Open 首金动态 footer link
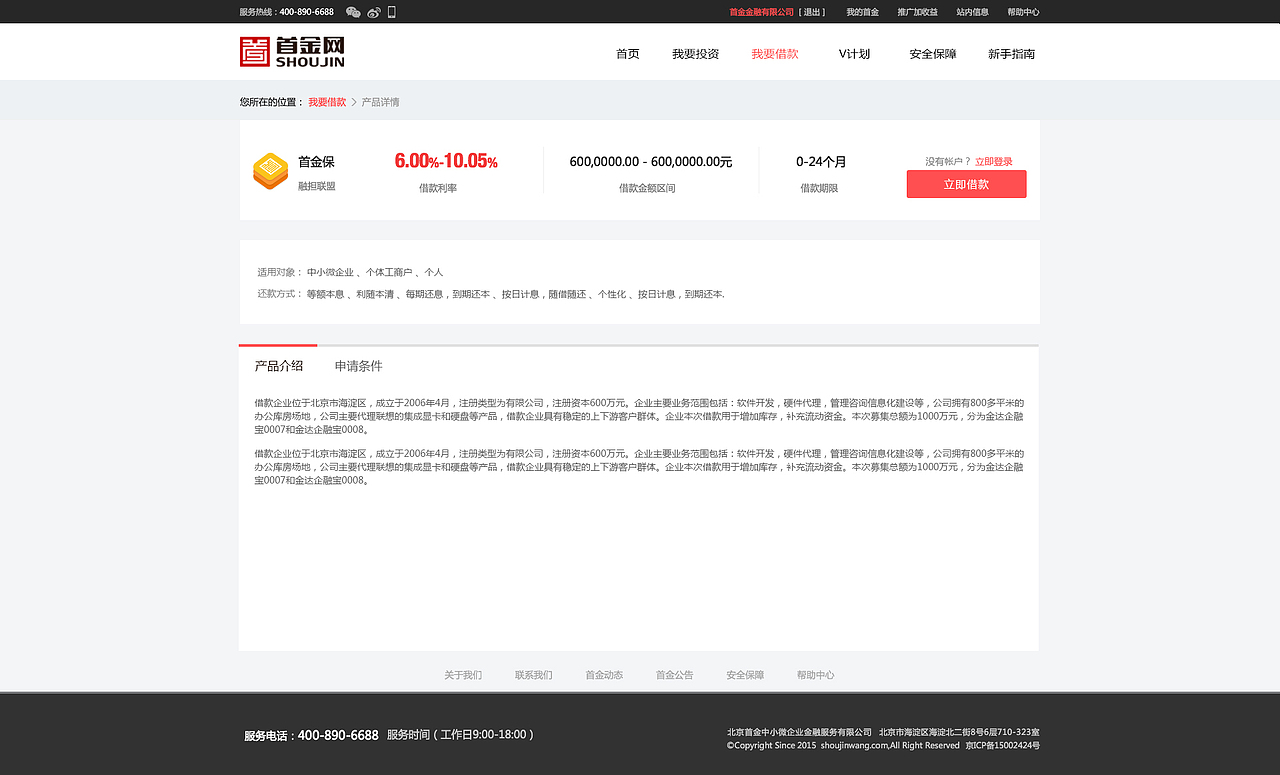The width and height of the screenshot is (1280, 775). coord(604,675)
